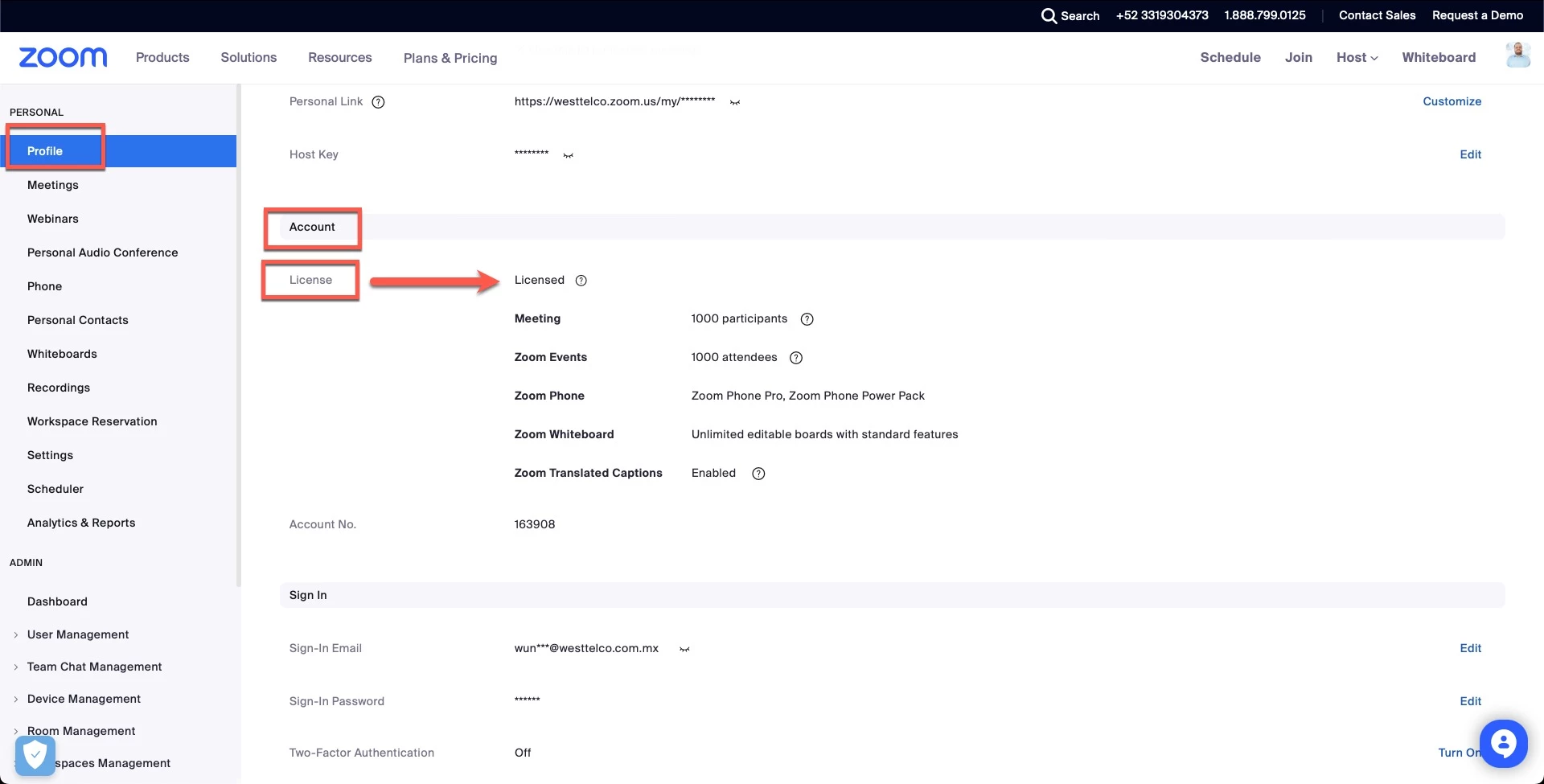
Task: Open Whiteboard from the top bar
Action: [1439, 57]
